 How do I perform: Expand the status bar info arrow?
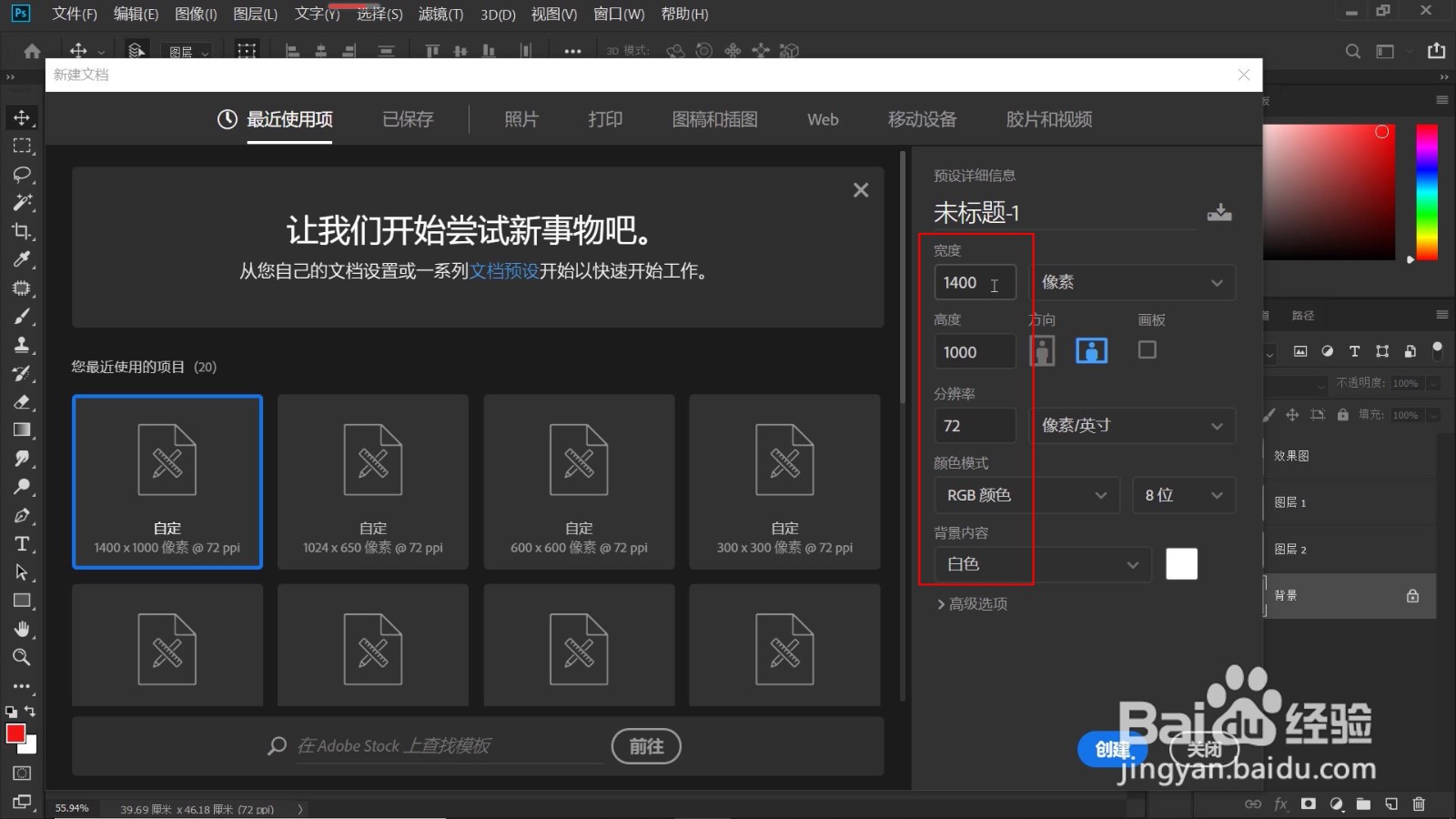[x=300, y=809]
